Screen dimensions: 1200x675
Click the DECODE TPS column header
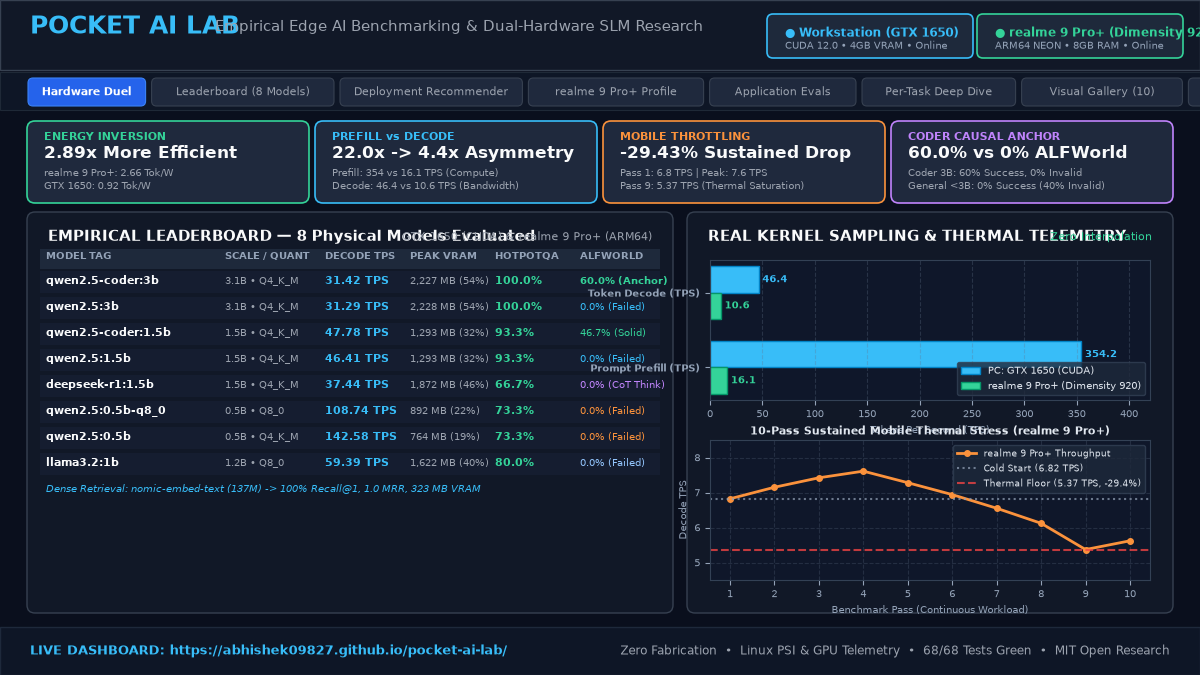(360, 256)
